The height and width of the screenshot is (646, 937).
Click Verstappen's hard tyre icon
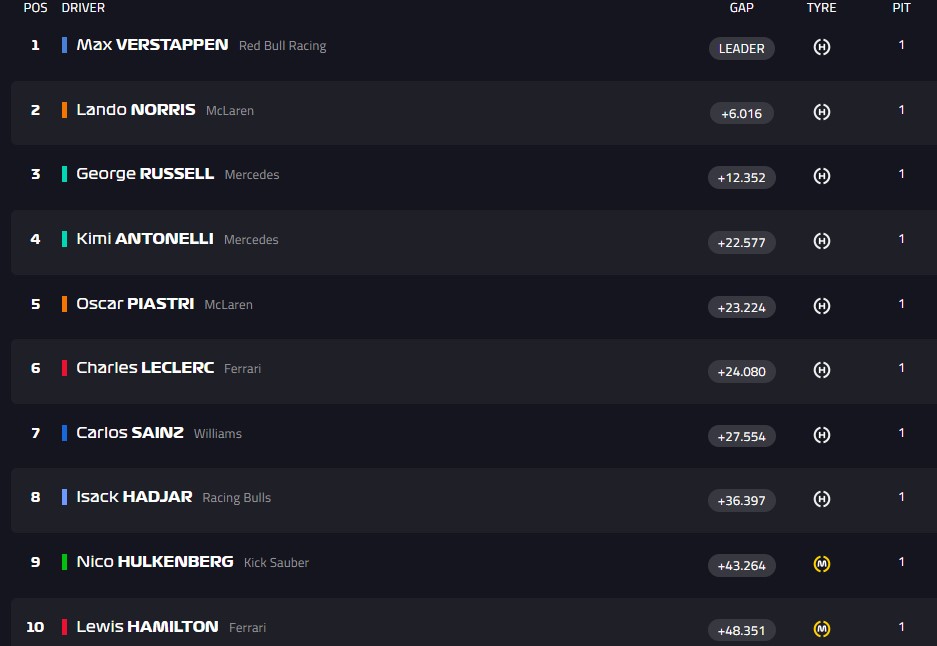click(822, 47)
